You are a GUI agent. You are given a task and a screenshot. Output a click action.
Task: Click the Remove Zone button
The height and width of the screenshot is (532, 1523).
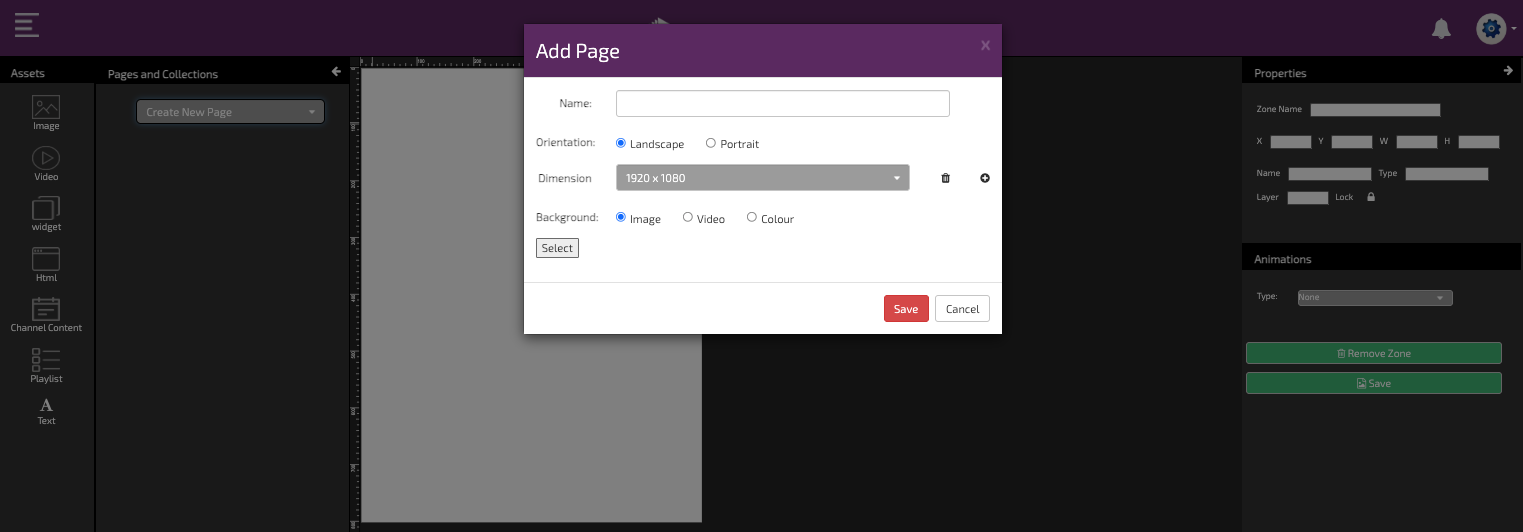point(1374,353)
